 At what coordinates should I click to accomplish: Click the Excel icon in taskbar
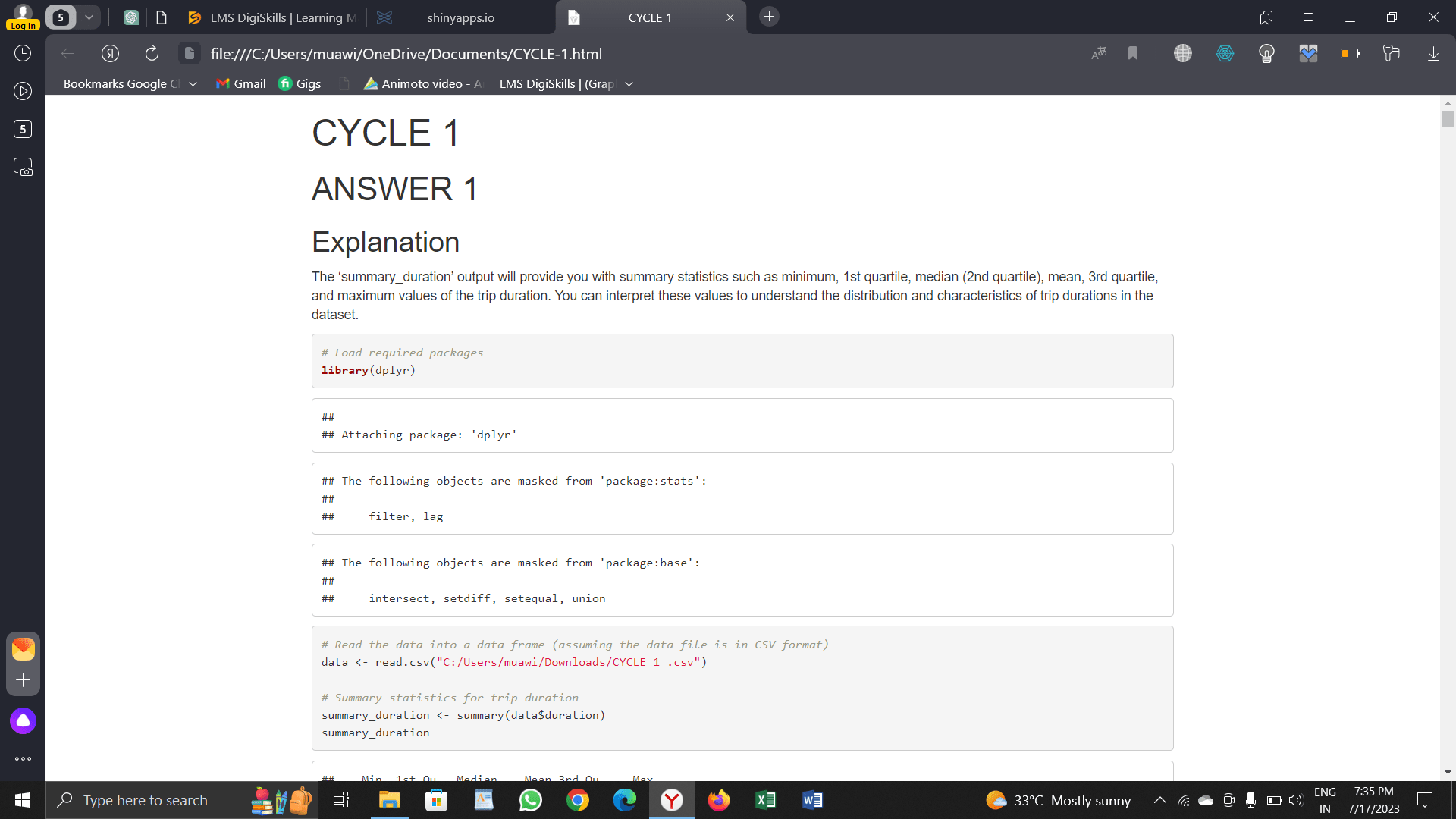tap(766, 799)
